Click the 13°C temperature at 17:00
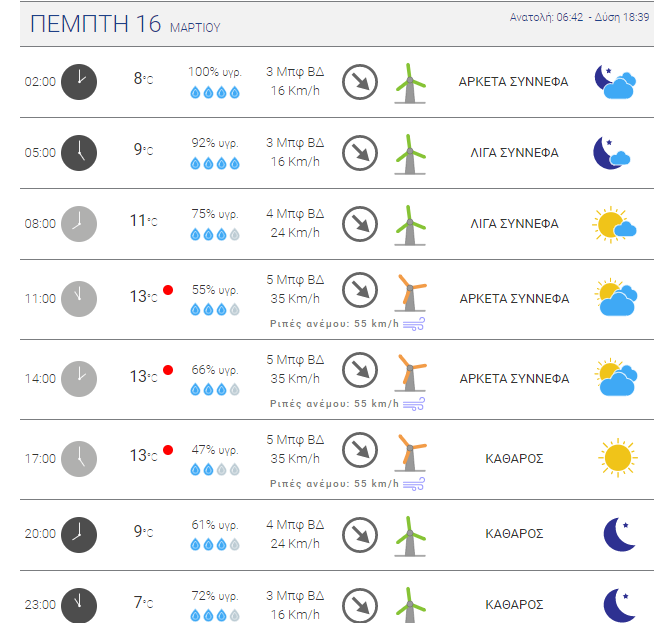Screen dimensions: 668x623 coord(144,456)
